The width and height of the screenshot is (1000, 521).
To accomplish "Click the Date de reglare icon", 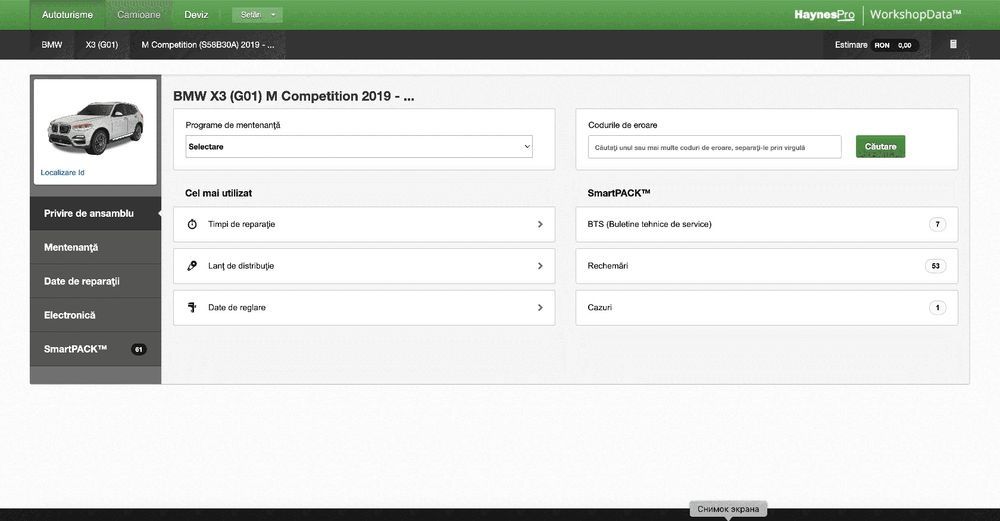I will tap(192, 307).
